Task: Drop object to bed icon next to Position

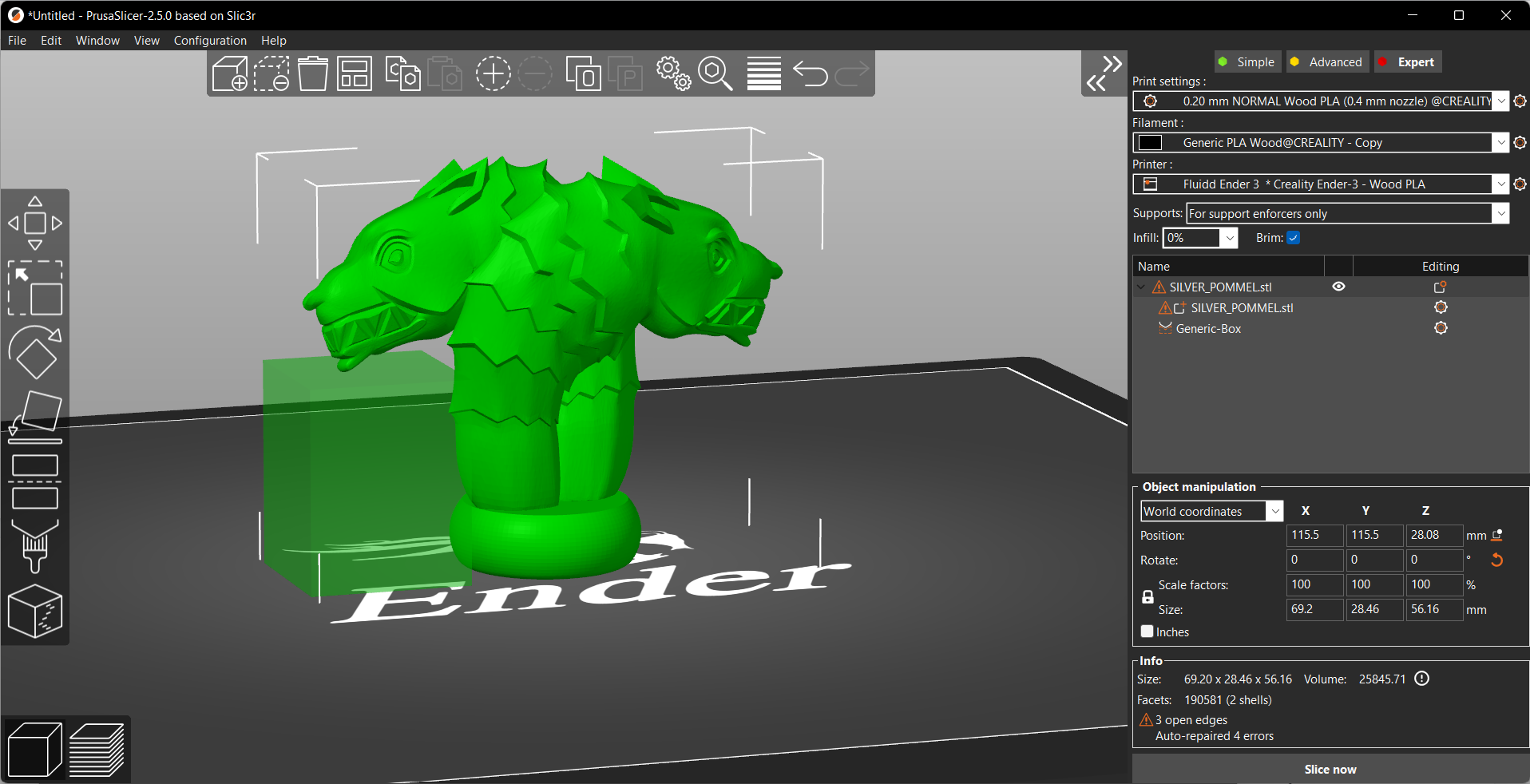Action: (1497, 536)
